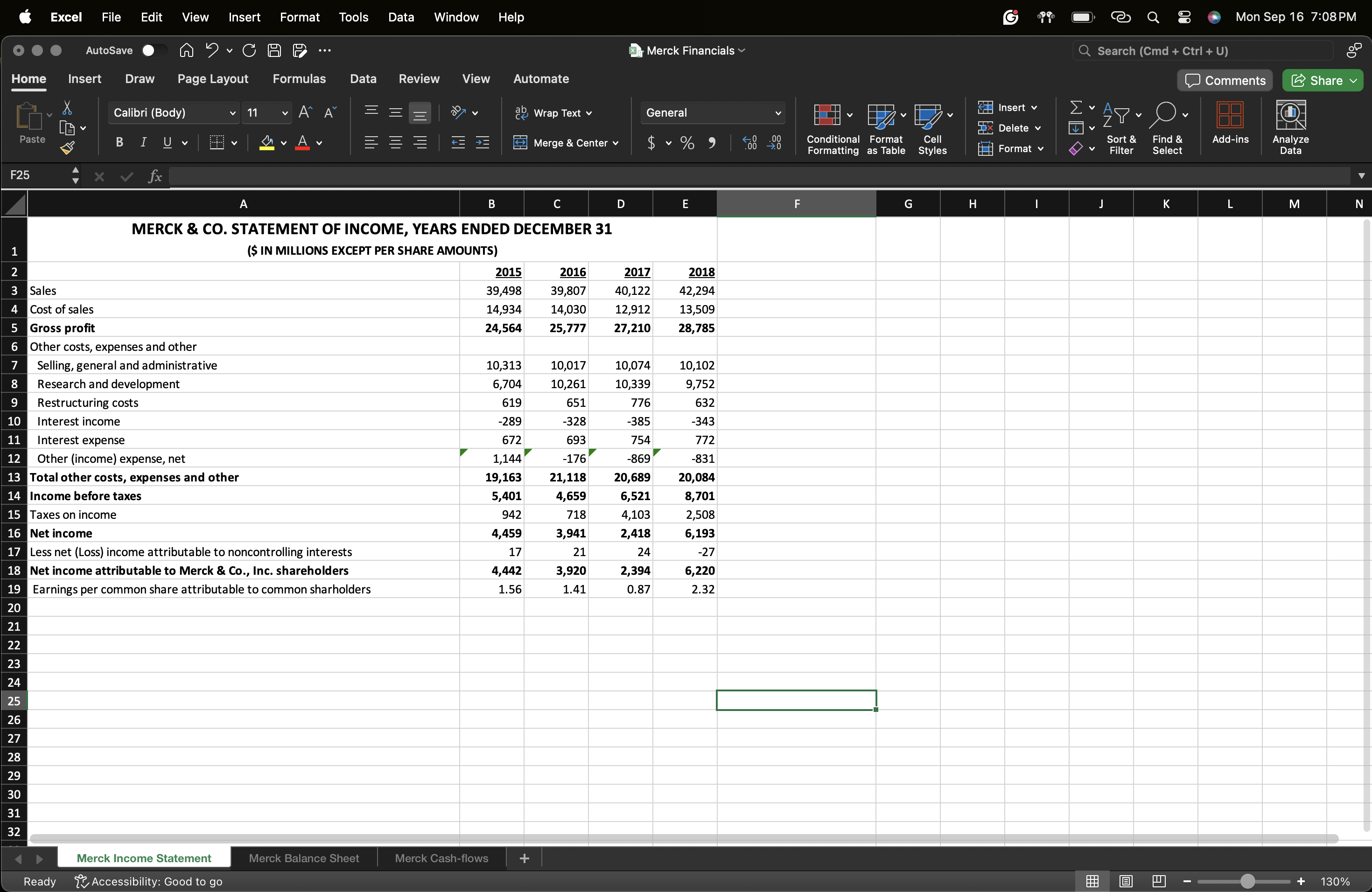Open the General number format dropdown
Screen dimensions: 1372x892
(777, 112)
